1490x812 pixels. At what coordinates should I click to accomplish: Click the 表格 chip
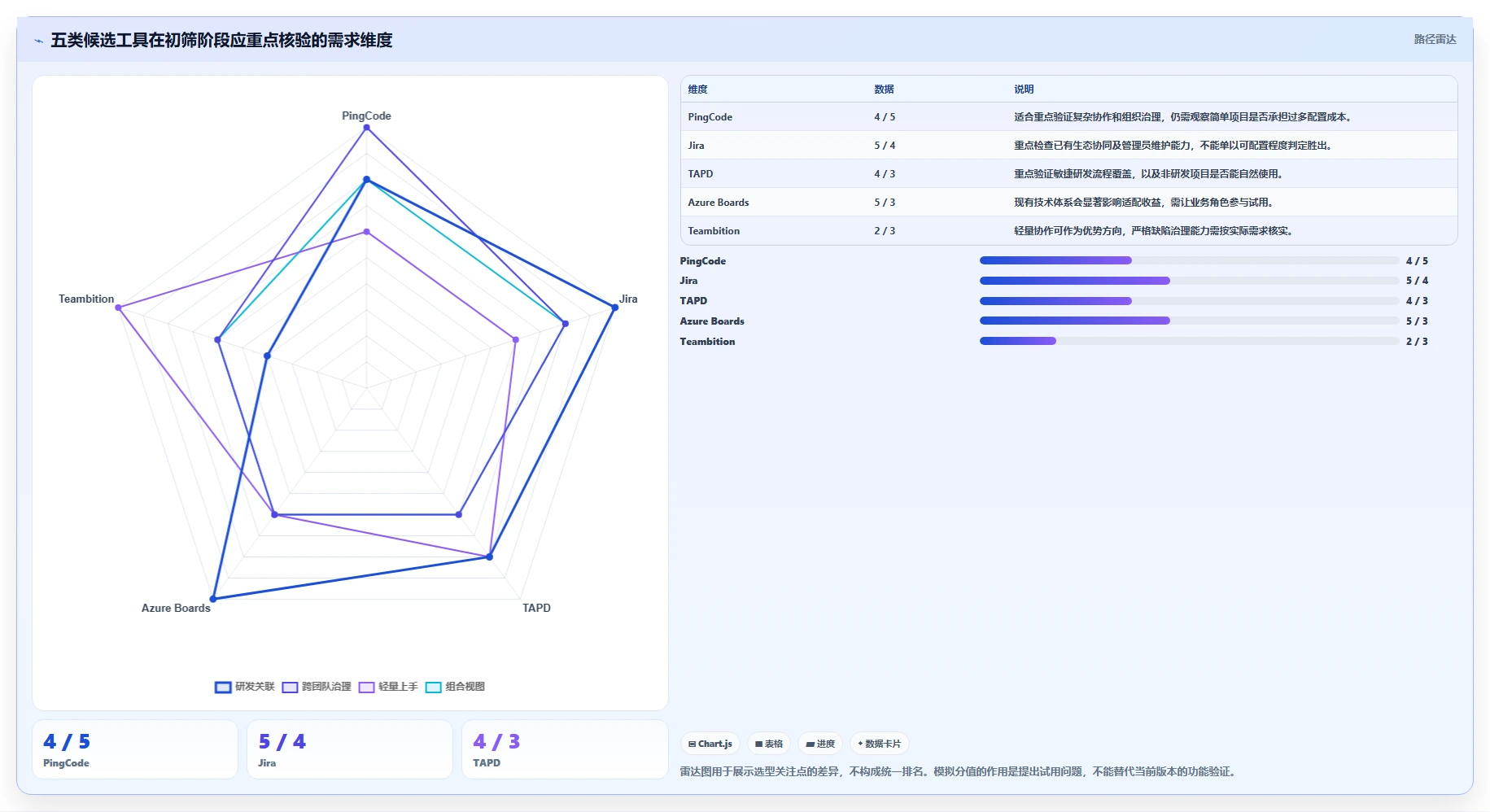click(768, 744)
